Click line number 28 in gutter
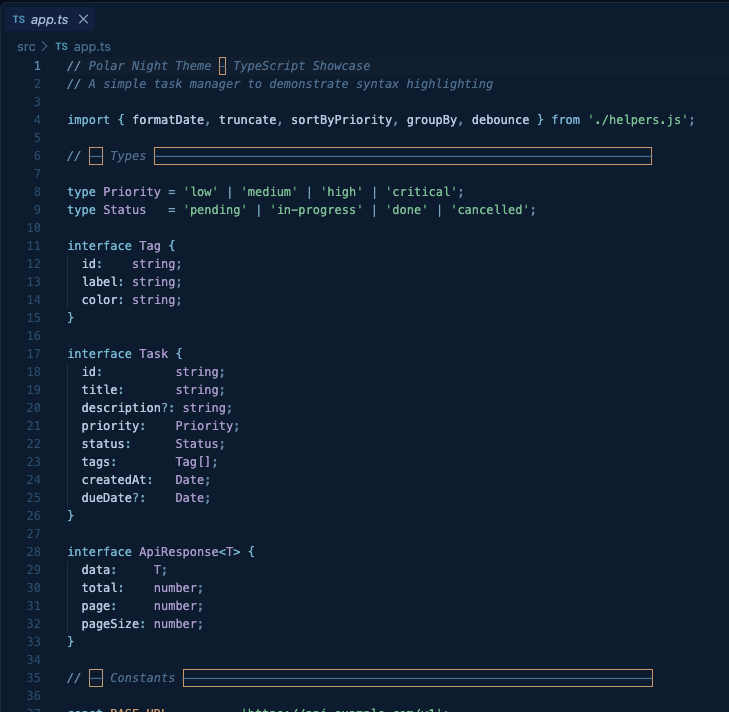Image resolution: width=729 pixels, height=712 pixels. [x=34, y=552]
